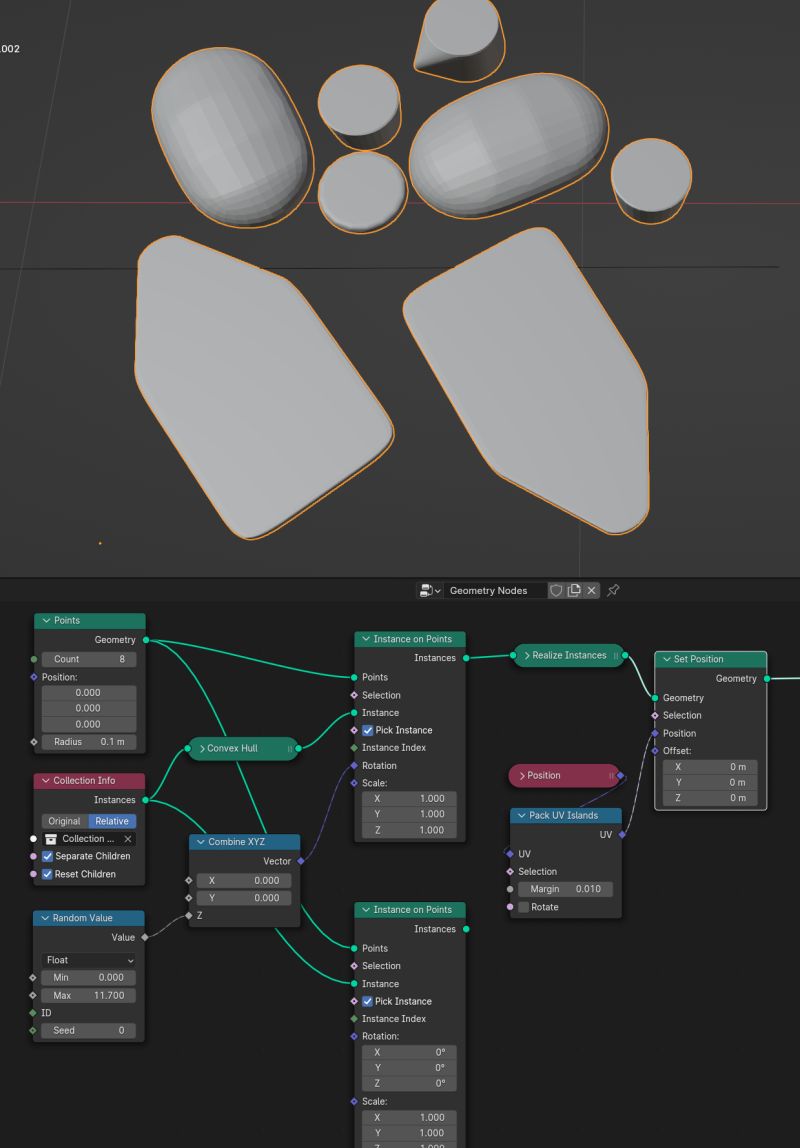Screen dimensions: 800x1148
Task: Collapse the Points node with its header chevron
Action: coord(44,620)
